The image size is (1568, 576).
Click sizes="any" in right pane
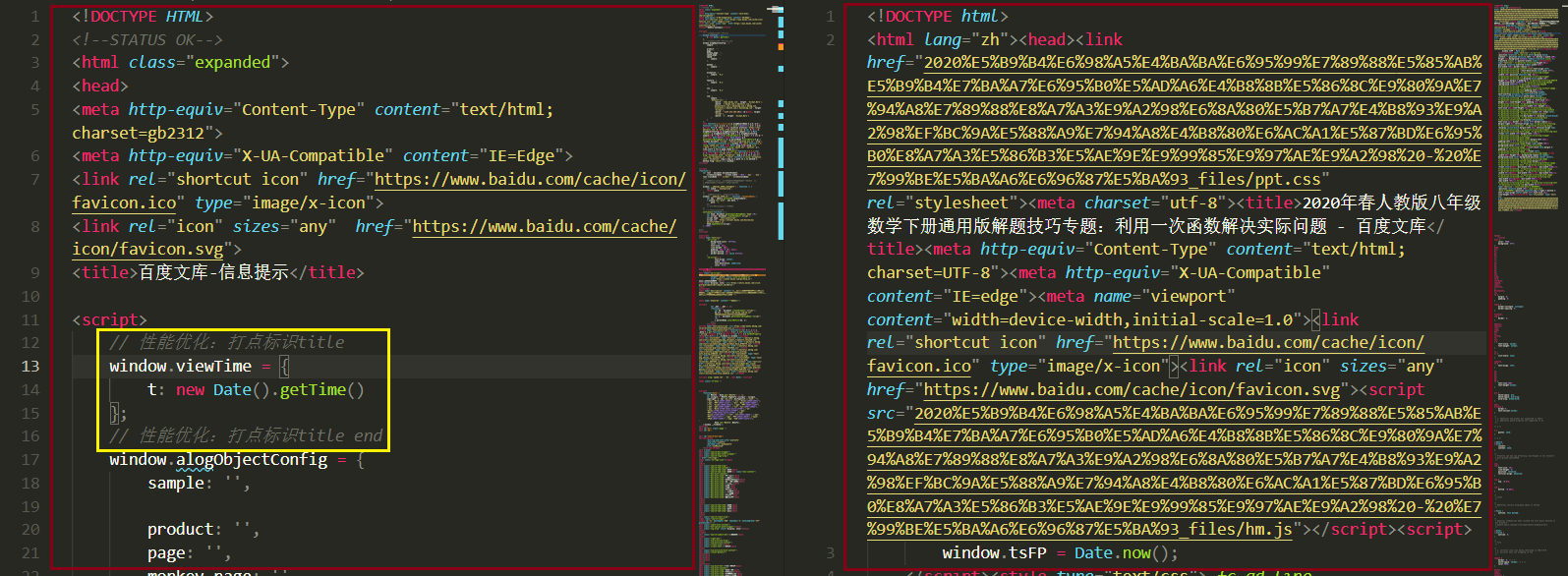click(x=1392, y=366)
